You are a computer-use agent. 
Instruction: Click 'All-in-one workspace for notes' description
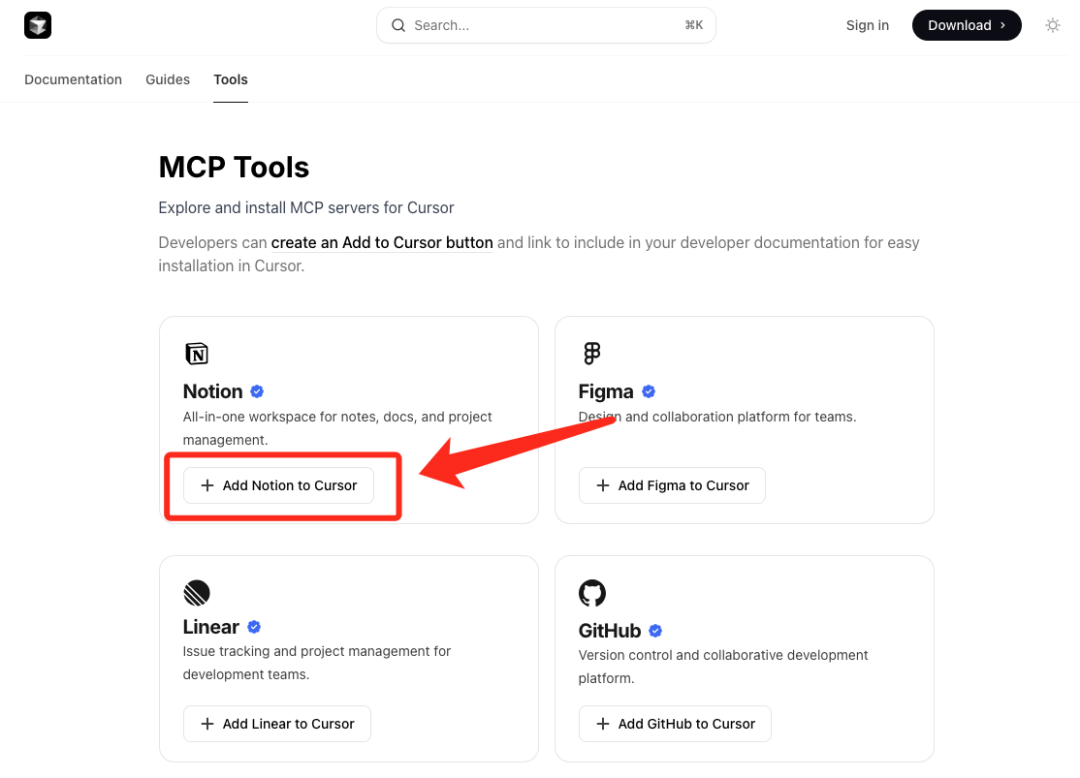pos(338,428)
